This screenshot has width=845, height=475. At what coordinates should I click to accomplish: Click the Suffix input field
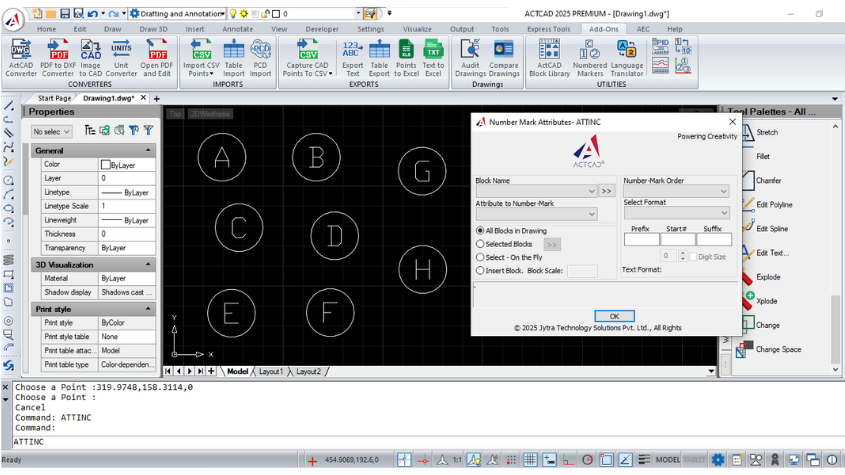[714, 239]
